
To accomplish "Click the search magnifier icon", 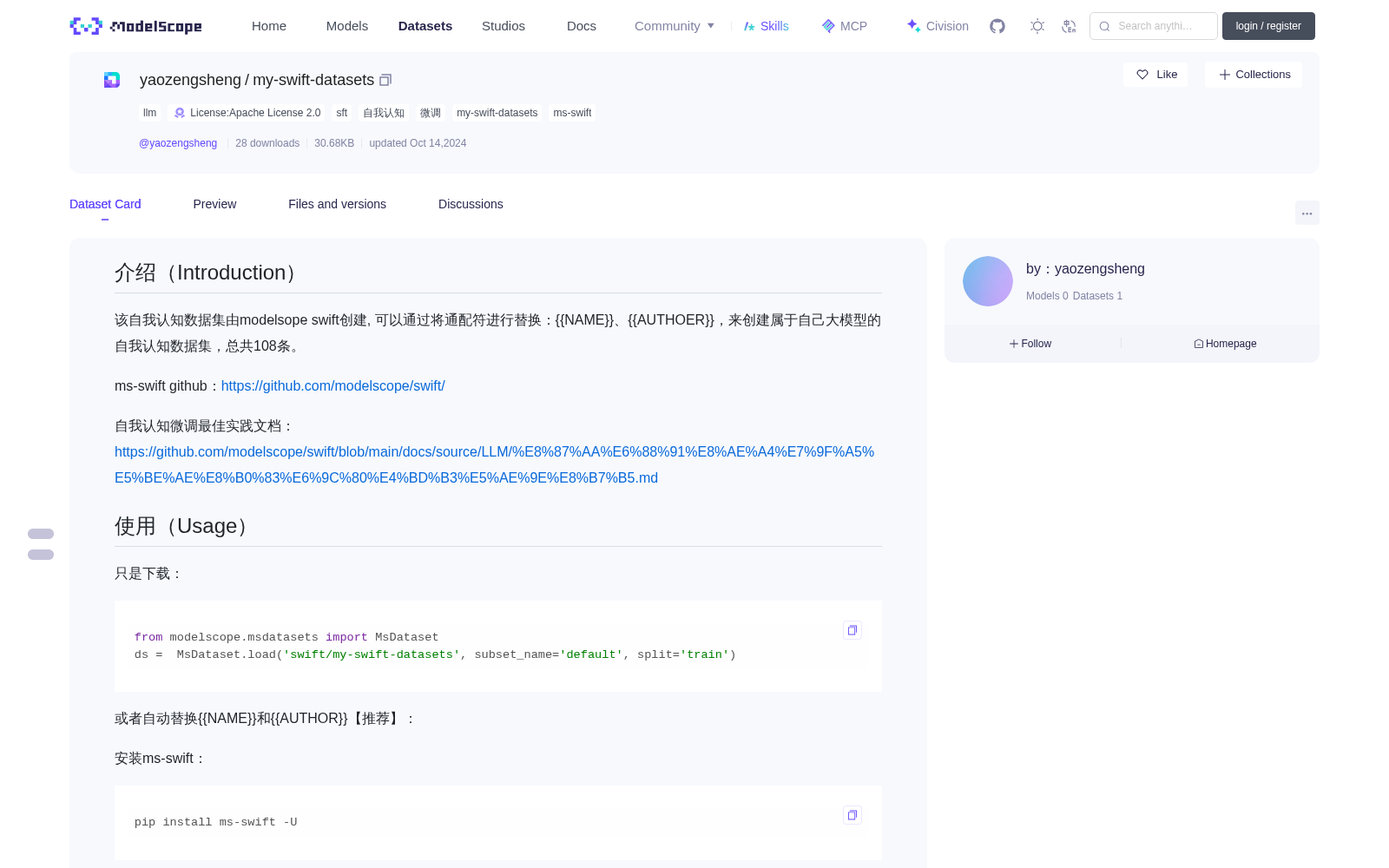I will click(x=1104, y=26).
